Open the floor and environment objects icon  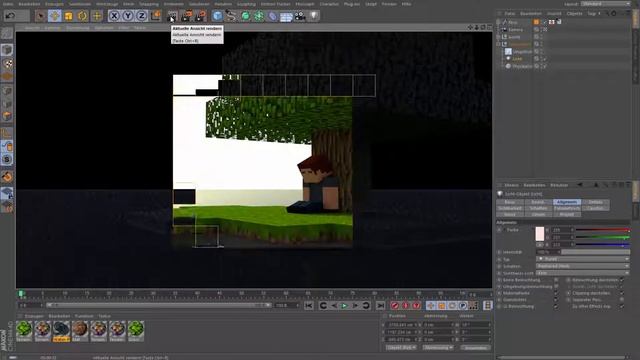(286, 16)
